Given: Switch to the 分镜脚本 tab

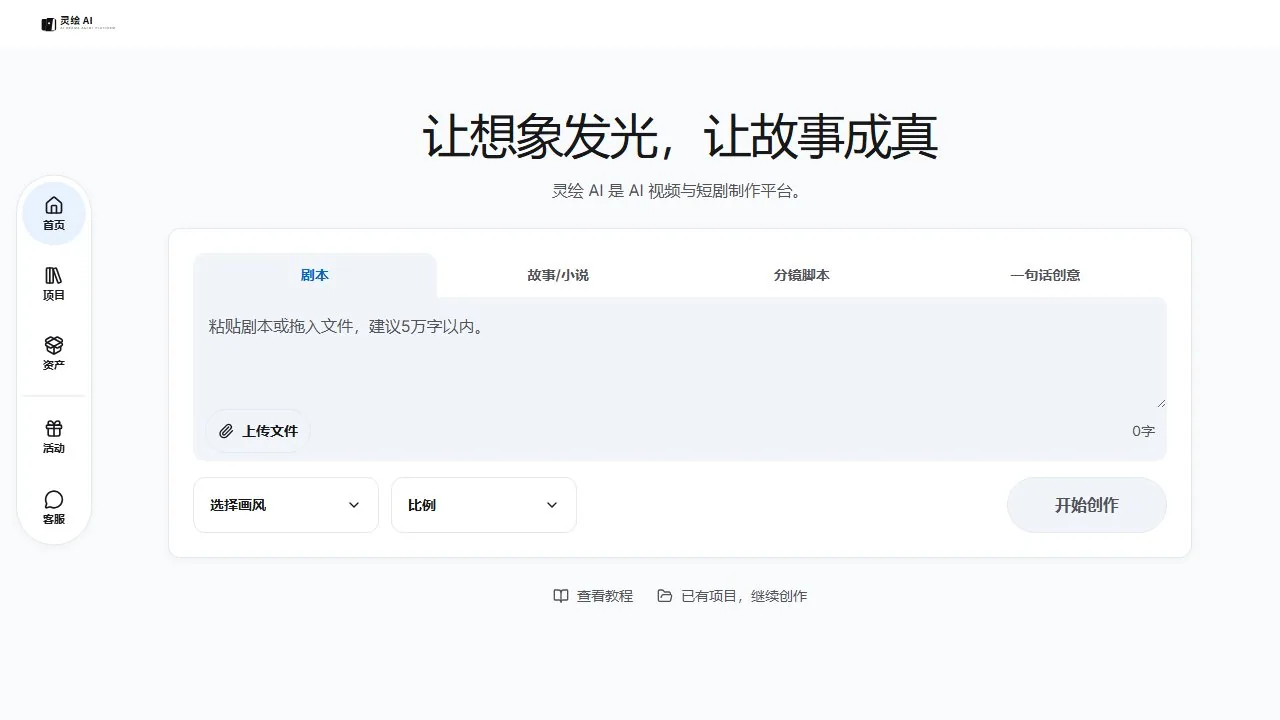Looking at the screenshot, I should click(802, 275).
